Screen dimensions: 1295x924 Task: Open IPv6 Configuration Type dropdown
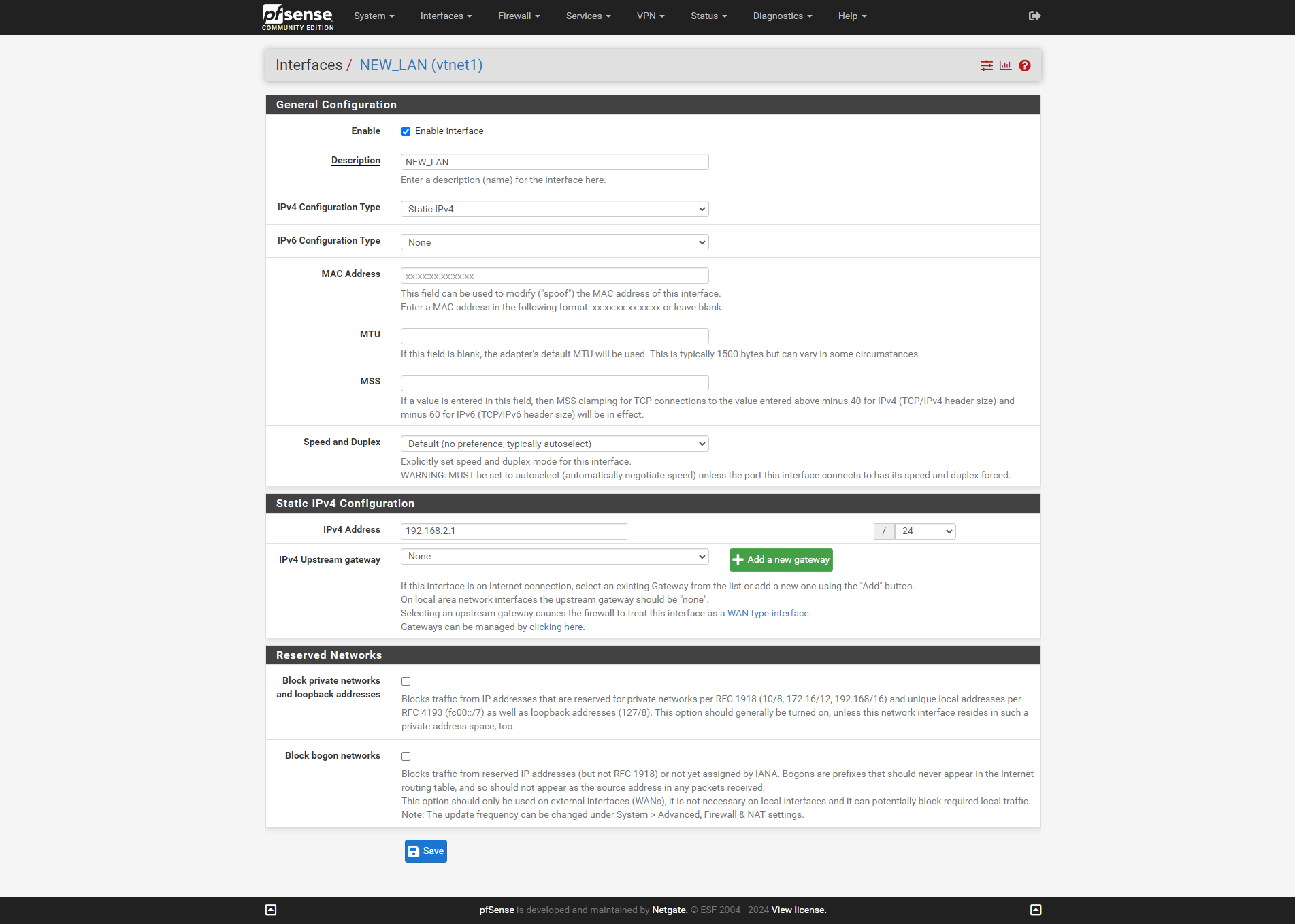pyautogui.click(x=554, y=242)
